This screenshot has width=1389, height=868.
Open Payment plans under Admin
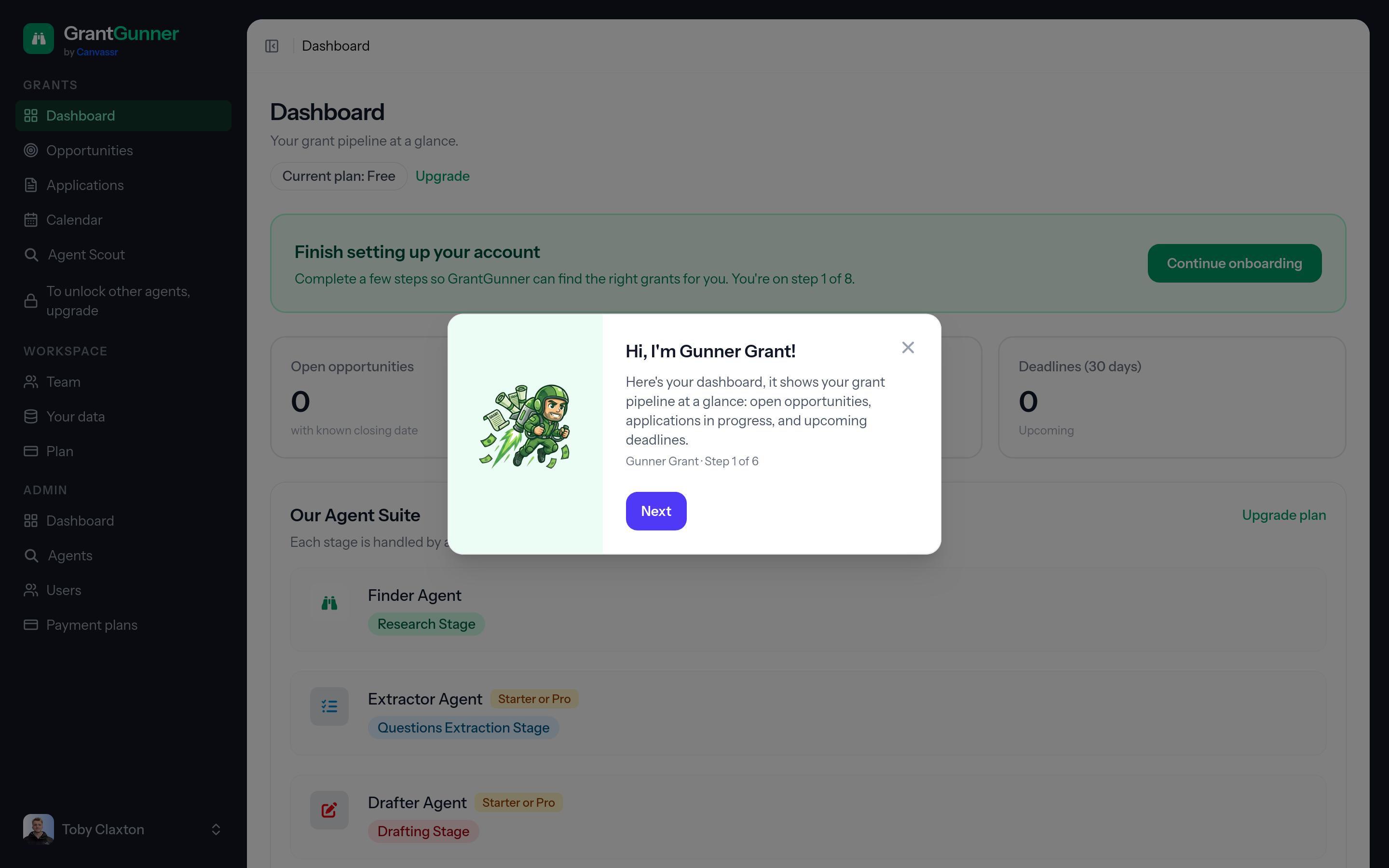pos(92,625)
